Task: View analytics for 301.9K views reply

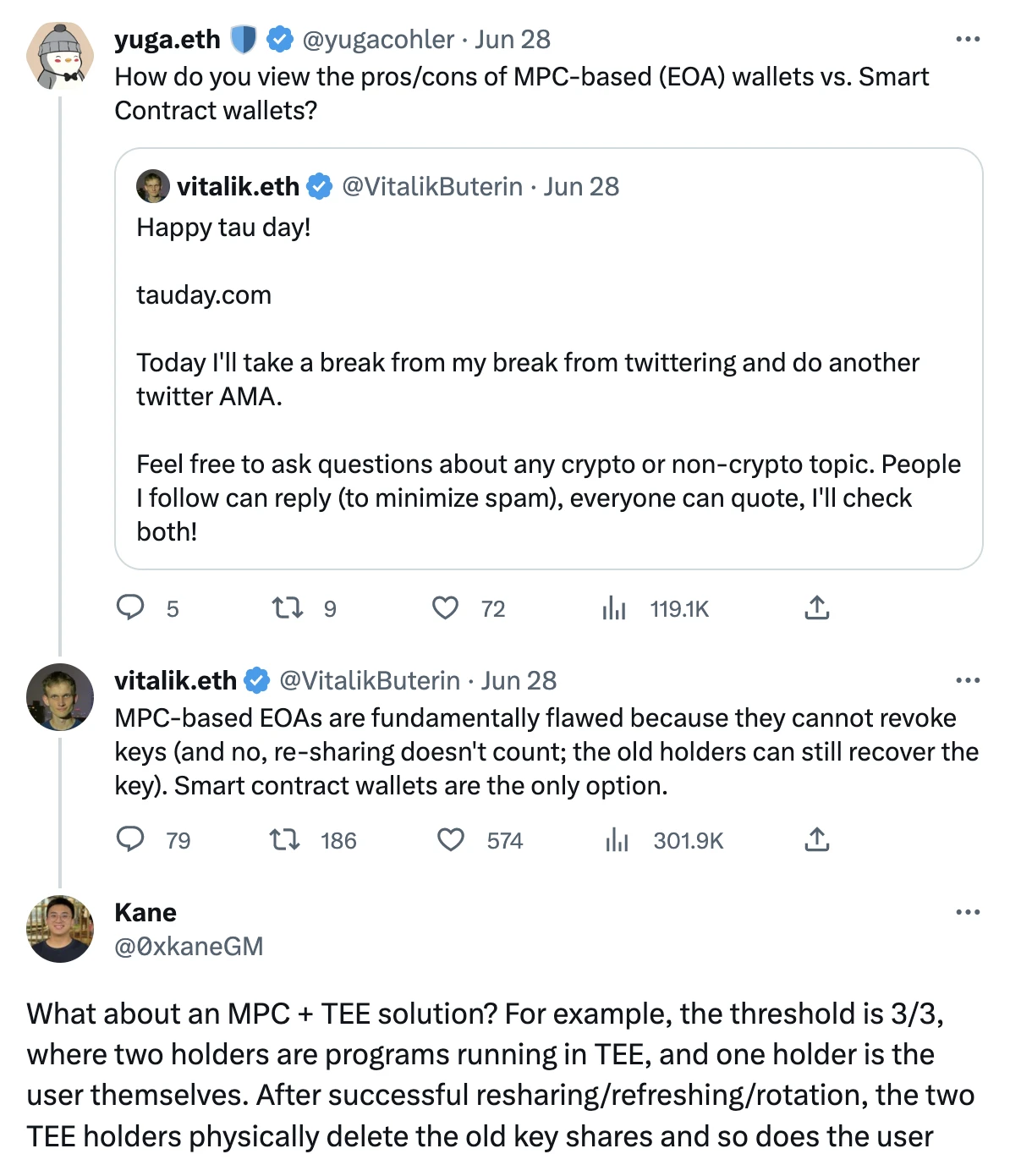Action: pyautogui.click(x=618, y=839)
